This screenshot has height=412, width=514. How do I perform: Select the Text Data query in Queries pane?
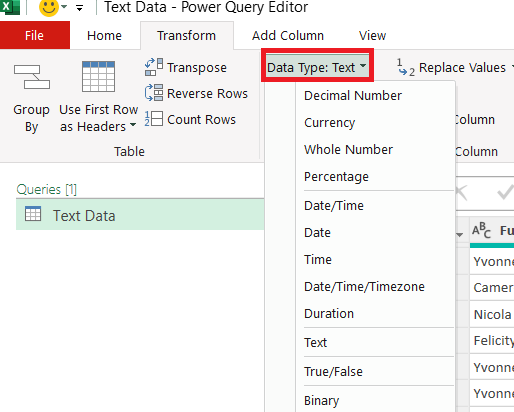tap(140, 215)
